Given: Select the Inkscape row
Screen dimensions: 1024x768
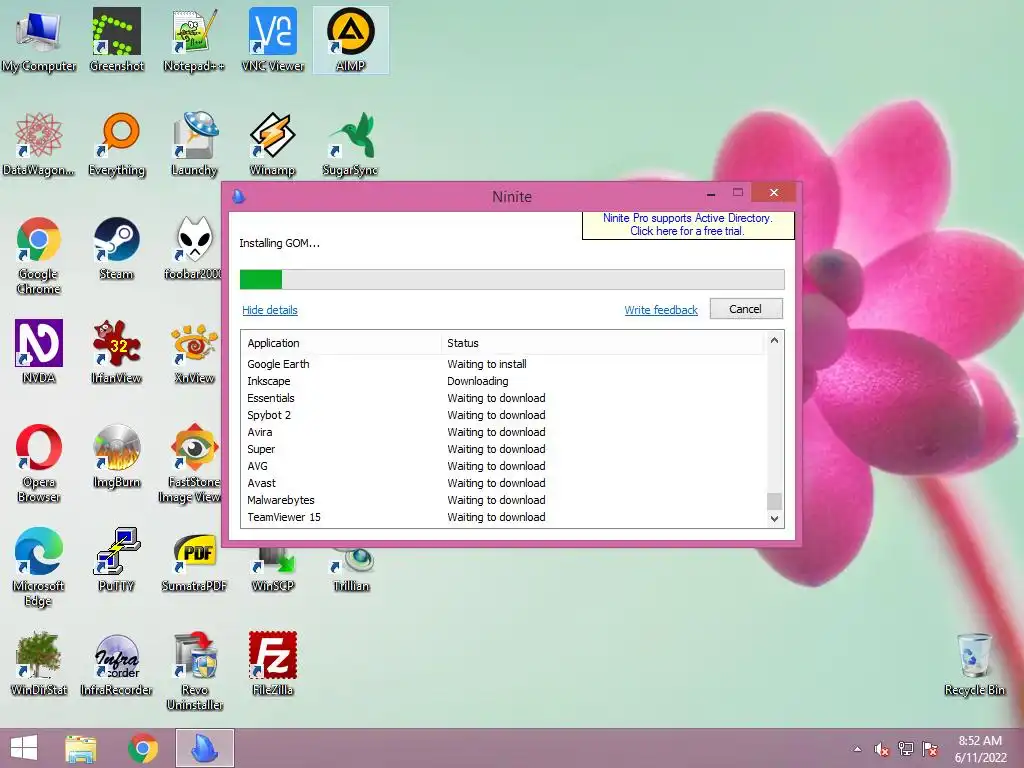Looking at the screenshot, I should tap(504, 381).
